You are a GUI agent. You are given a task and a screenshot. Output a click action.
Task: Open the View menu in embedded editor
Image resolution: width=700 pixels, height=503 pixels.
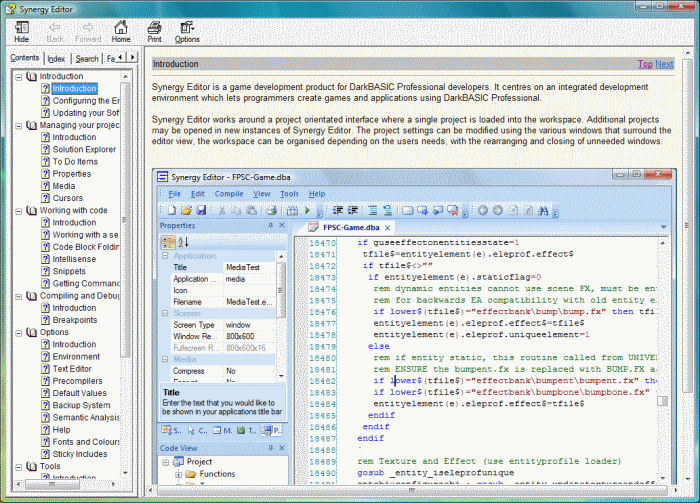coord(262,194)
